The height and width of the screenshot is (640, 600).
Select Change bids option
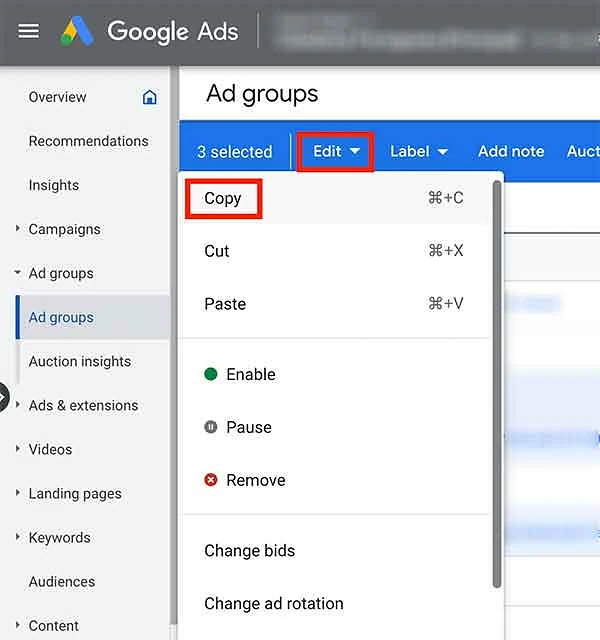pyautogui.click(x=335, y=551)
